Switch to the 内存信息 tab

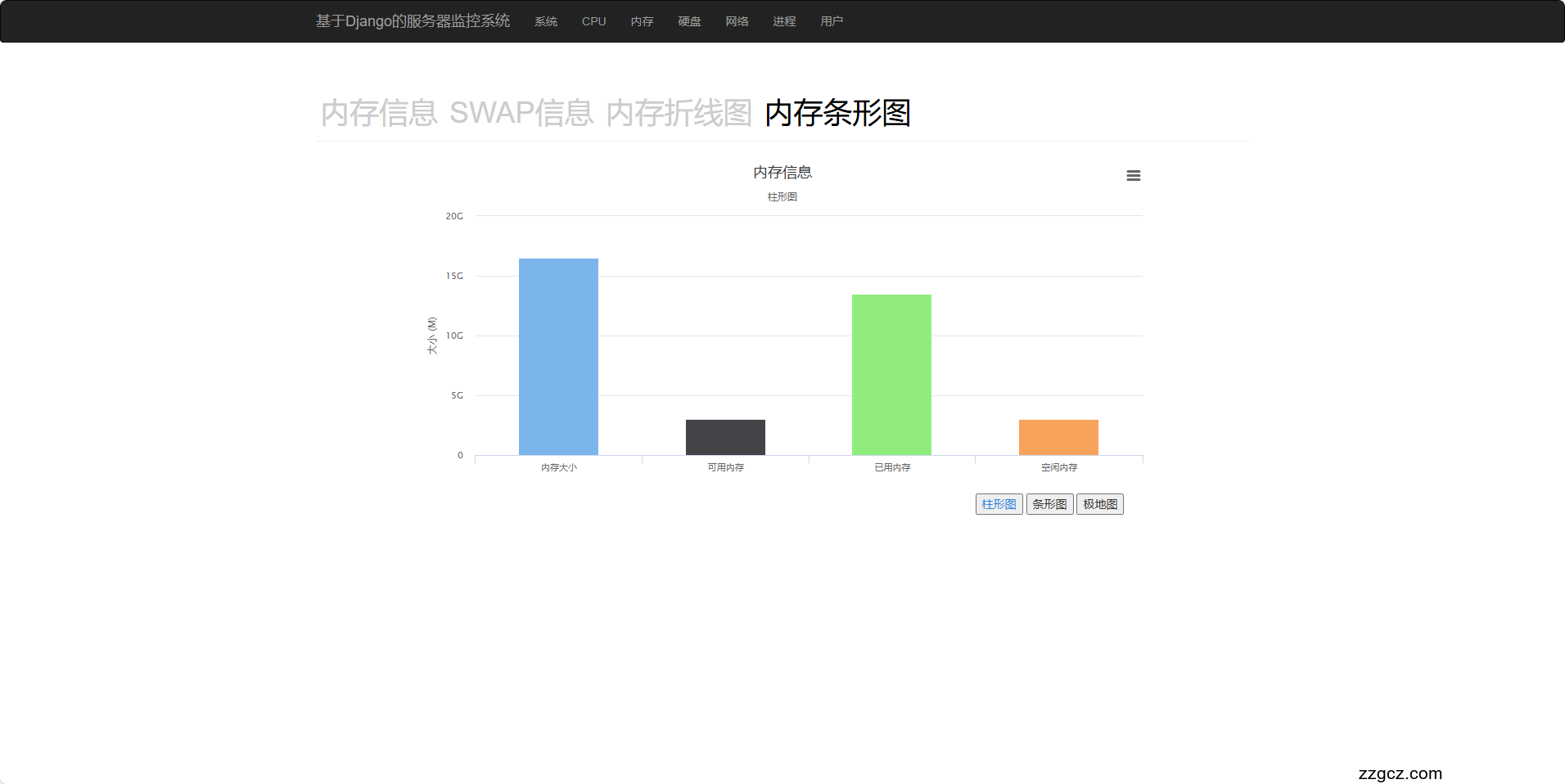379,114
